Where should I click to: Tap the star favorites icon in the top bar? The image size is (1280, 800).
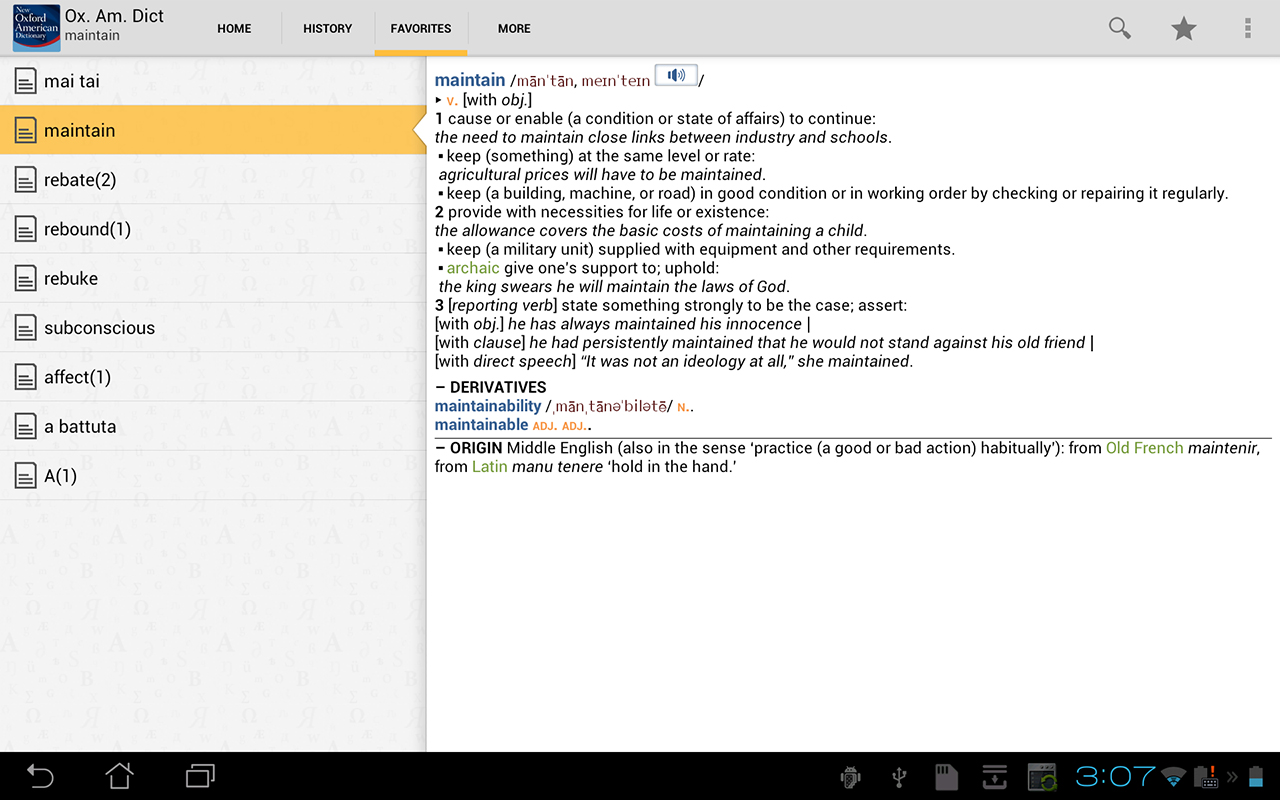point(1183,28)
